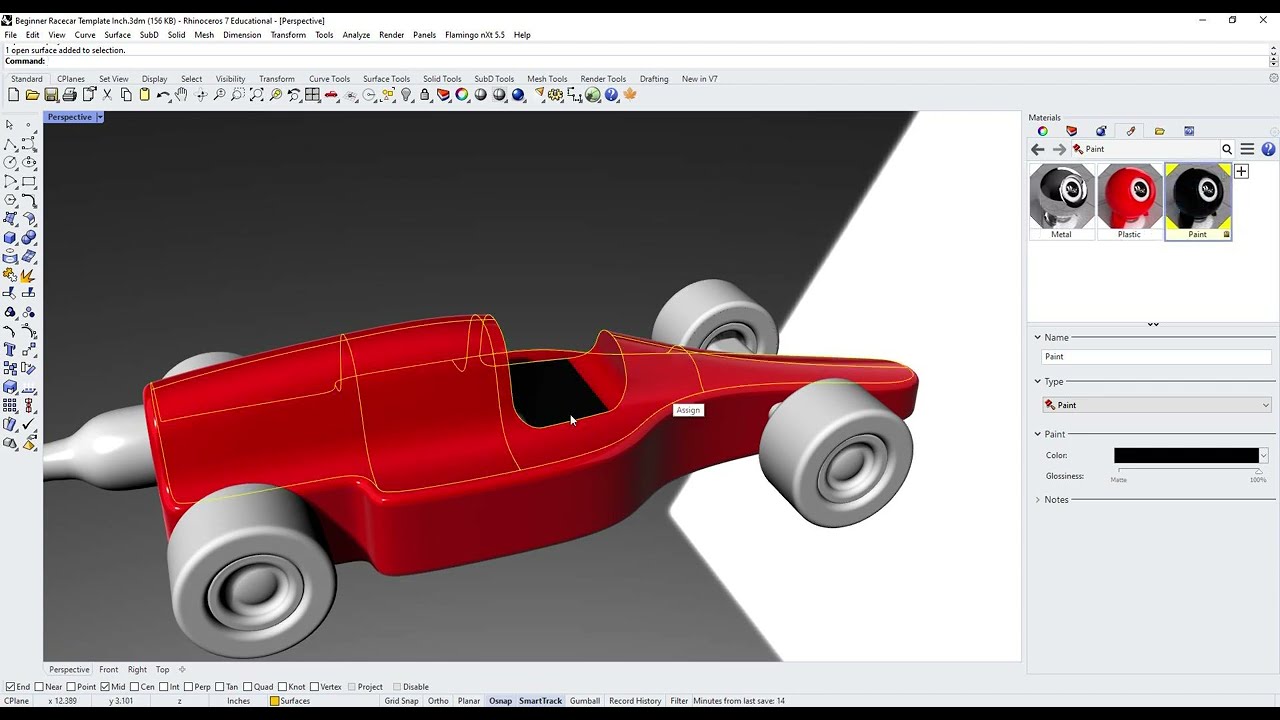This screenshot has height=720, width=1280.
Task: Open Options with the gear icon
Action: [556, 95]
